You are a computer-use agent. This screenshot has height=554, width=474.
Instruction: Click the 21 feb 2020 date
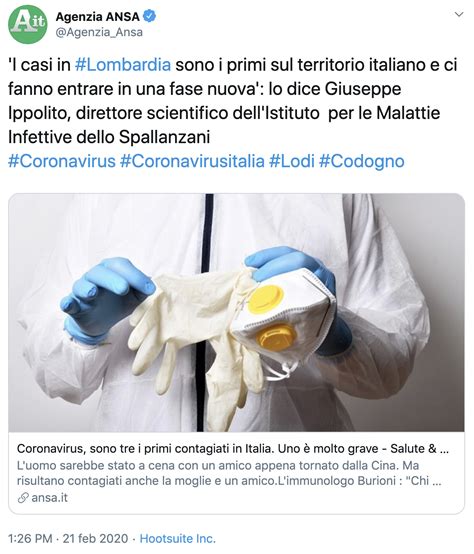[95, 538]
